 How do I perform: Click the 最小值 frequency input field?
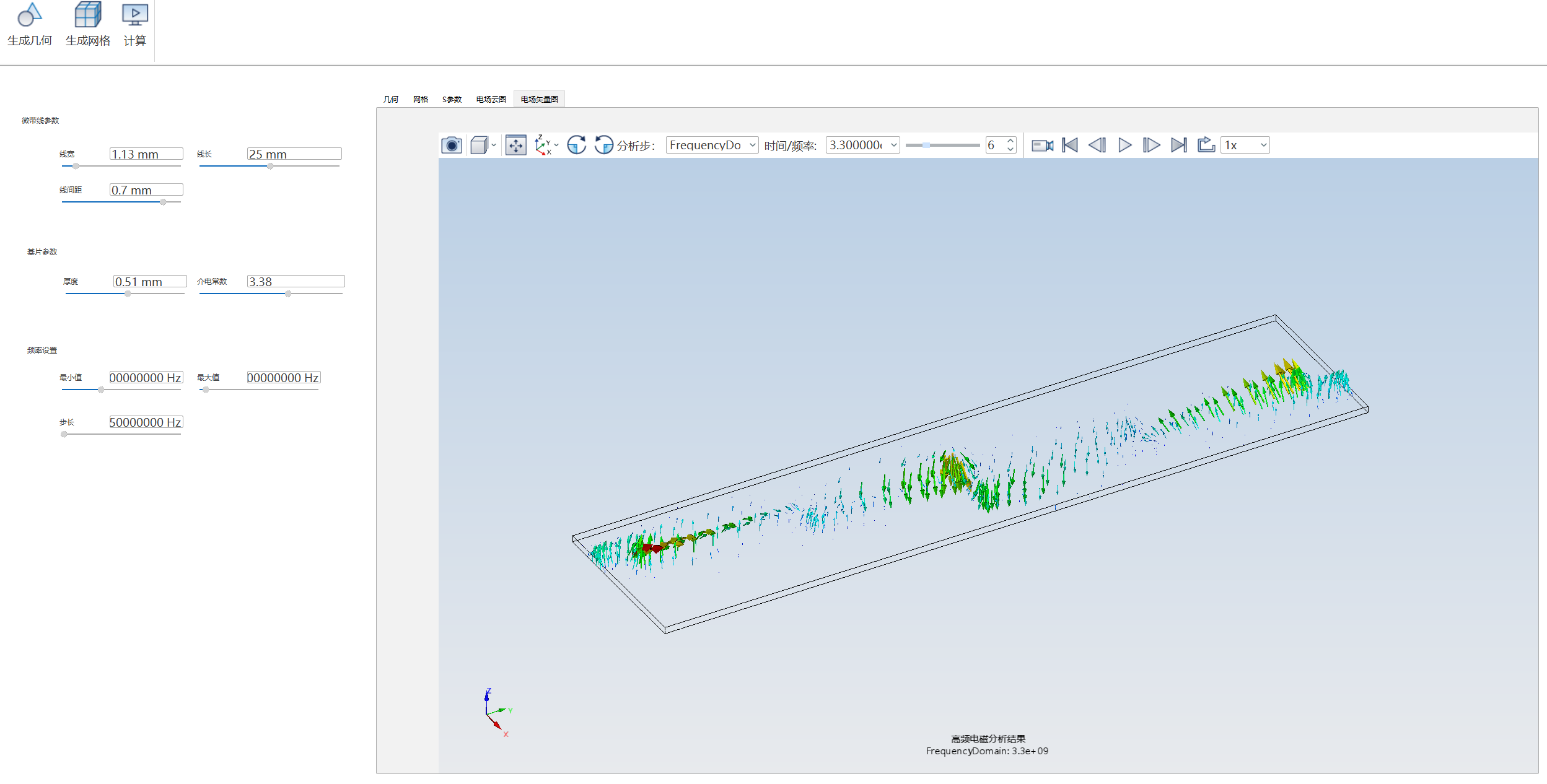[146, 377]
